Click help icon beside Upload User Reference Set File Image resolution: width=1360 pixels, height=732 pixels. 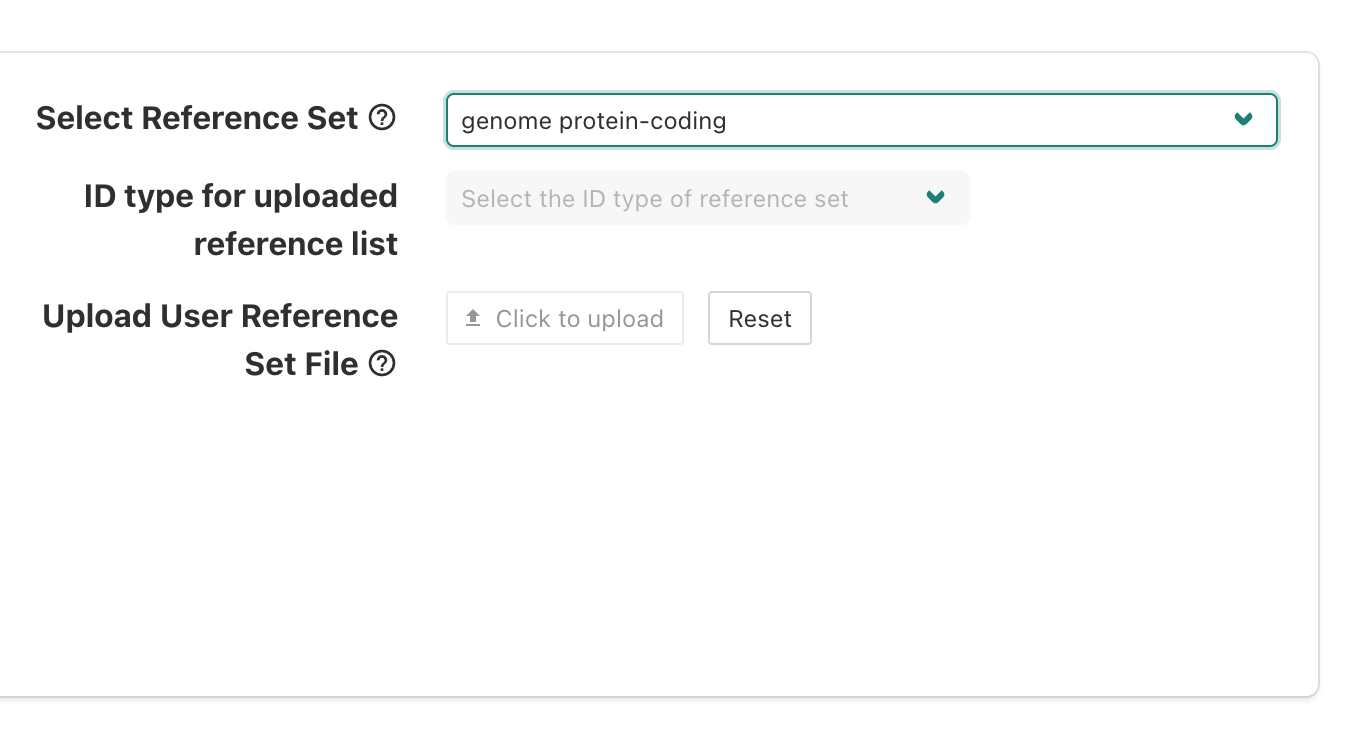[382, 364]
